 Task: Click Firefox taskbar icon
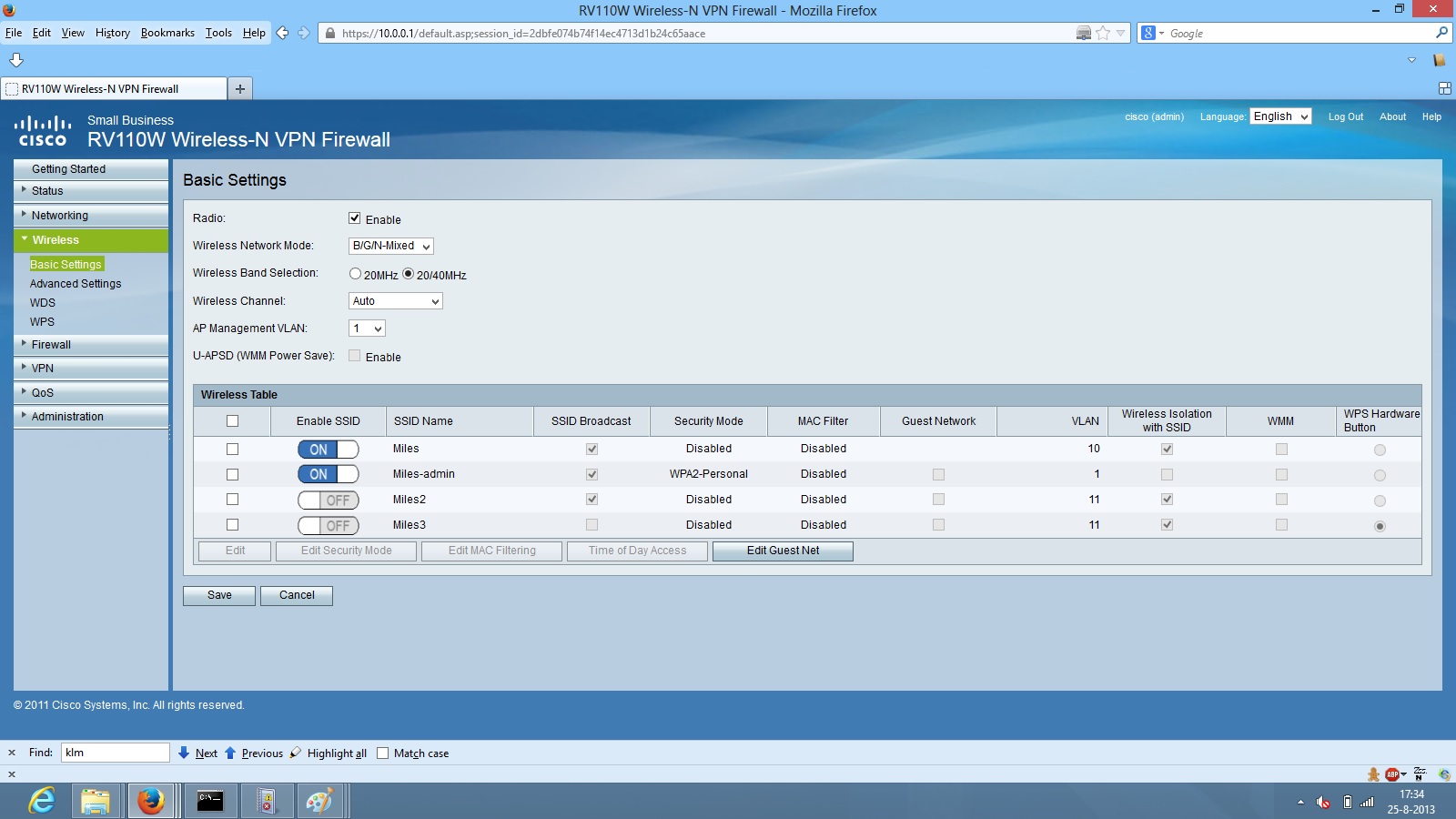pos(151,801)
